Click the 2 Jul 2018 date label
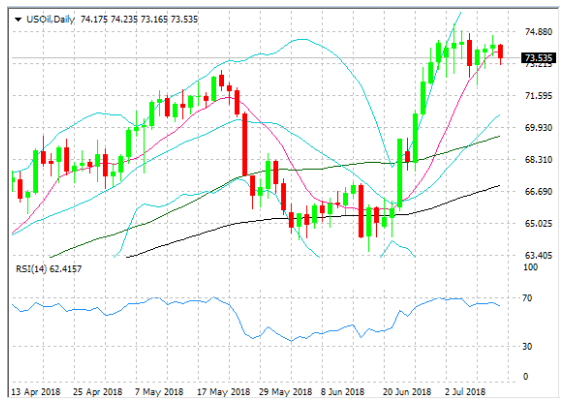Image resolution: width=569 pixels, height=411 pixels. 465,392
